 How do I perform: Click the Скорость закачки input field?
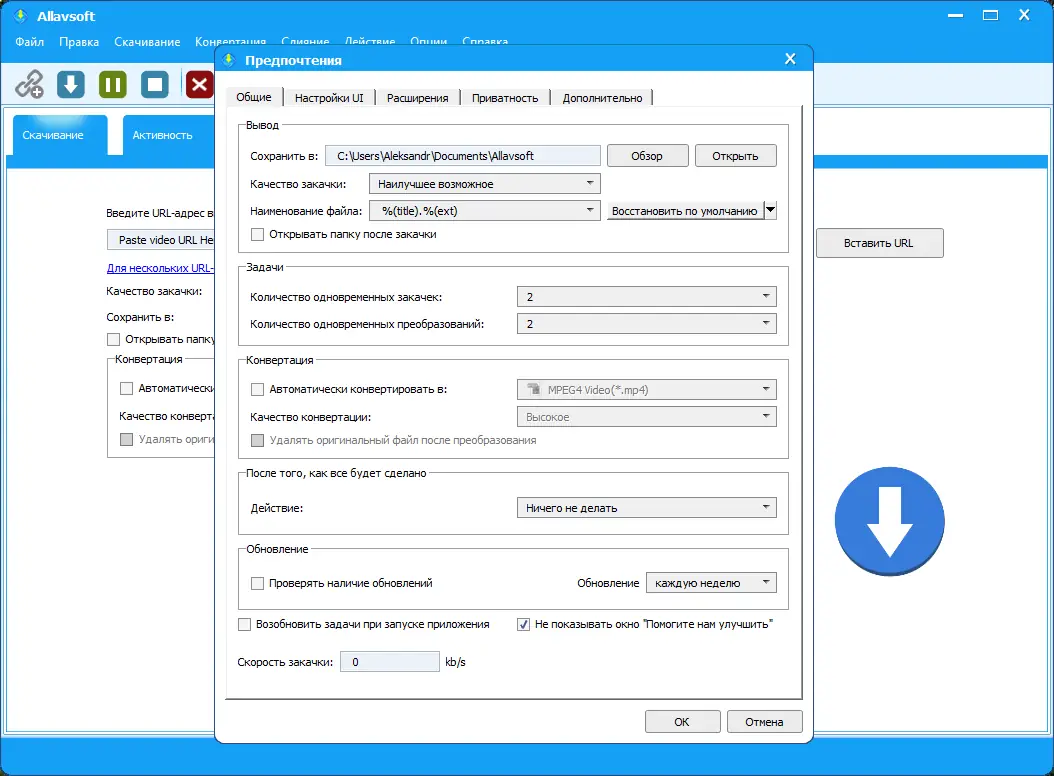pyautogui.click(x=390, y=662)
